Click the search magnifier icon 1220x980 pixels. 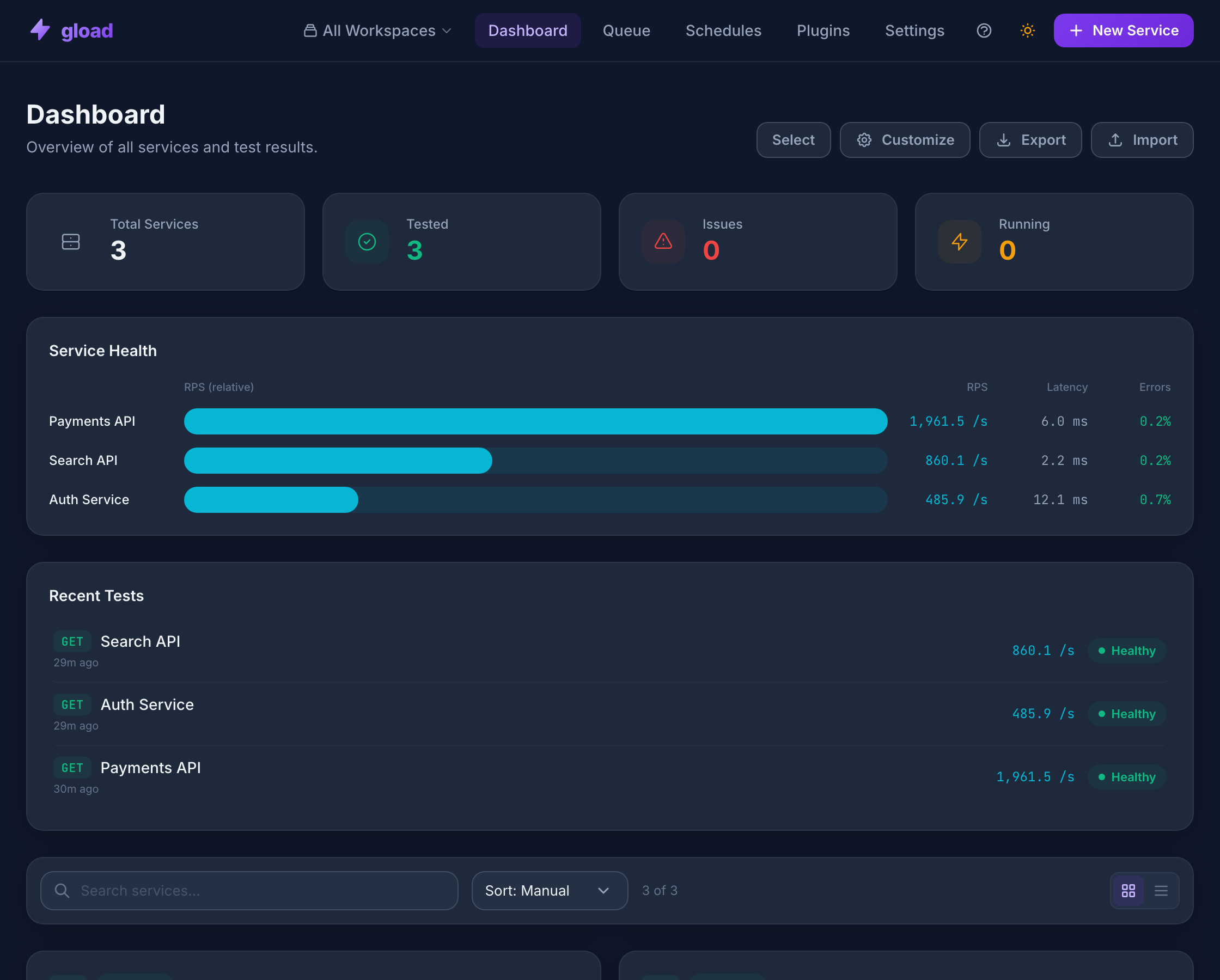(x=62, y=891)
